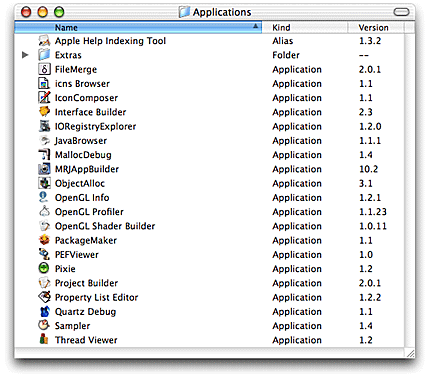428x377 pixels.
Task: Select the "ObjectAlloc" name text
Action: coord(80,183)
